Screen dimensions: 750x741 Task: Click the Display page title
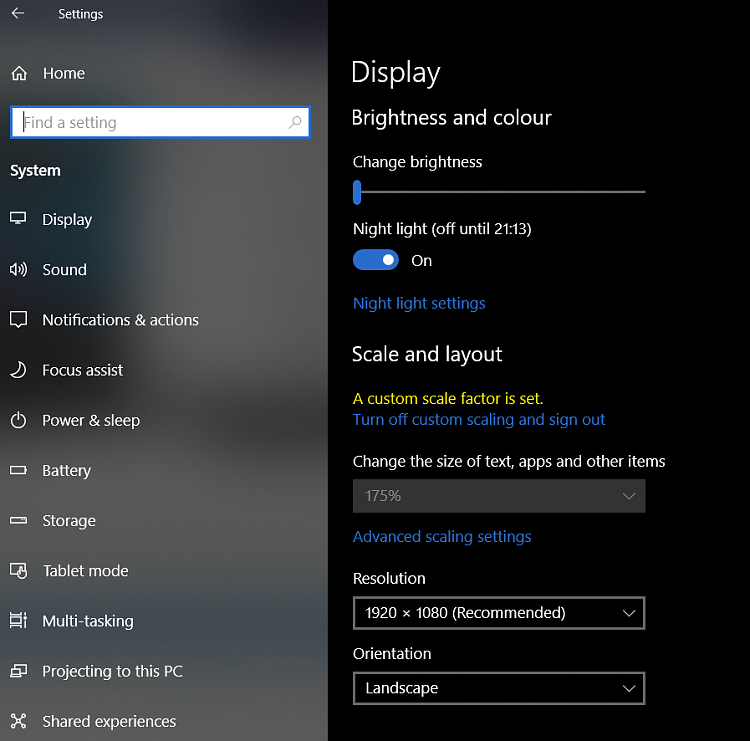coord(396,73)
